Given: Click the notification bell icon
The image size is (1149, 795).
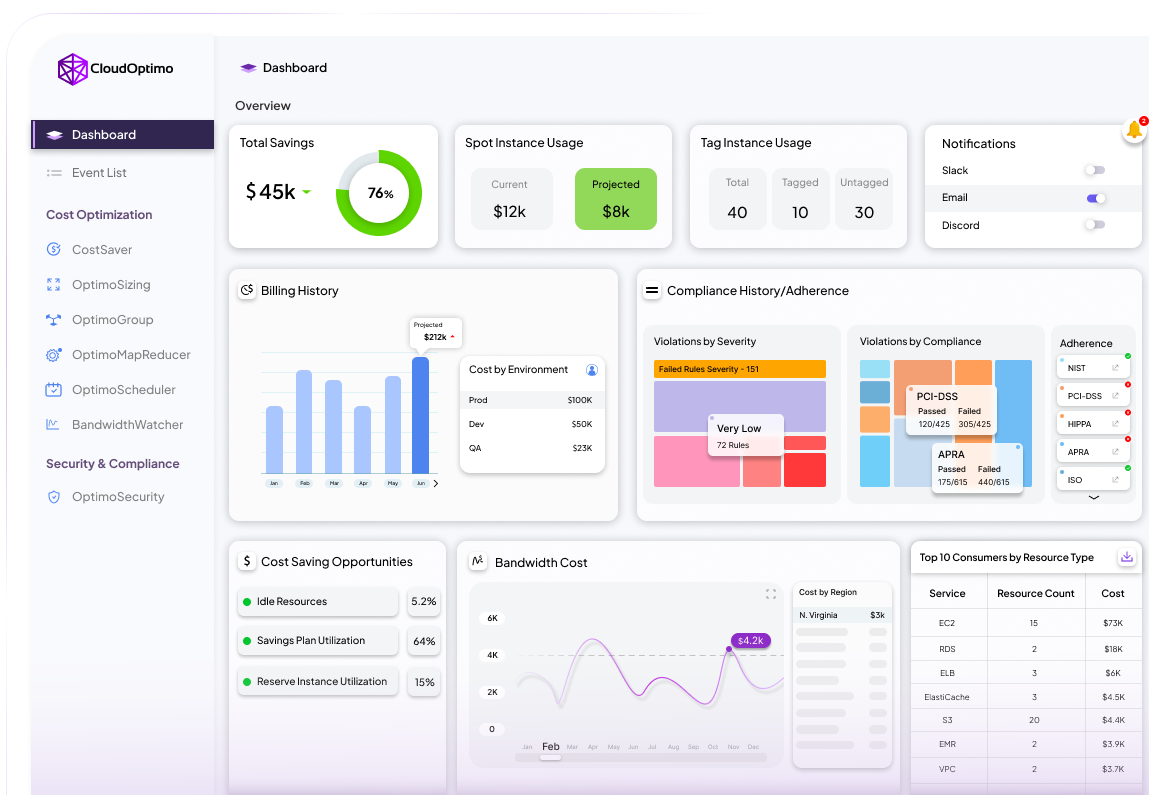Looking at the screenshot, I should 1134,130.
